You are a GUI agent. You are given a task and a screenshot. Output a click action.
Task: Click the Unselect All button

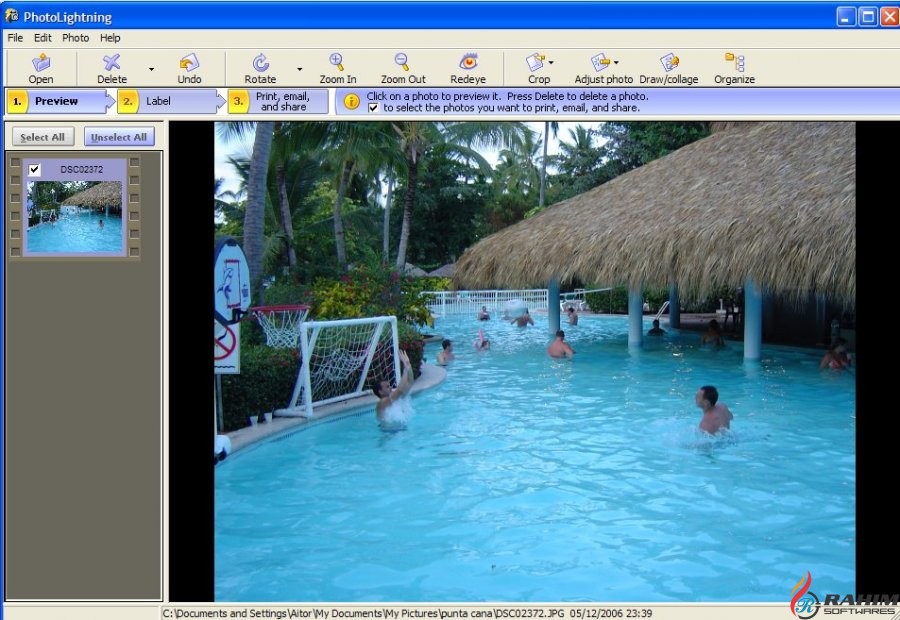(x=119, y=137)
